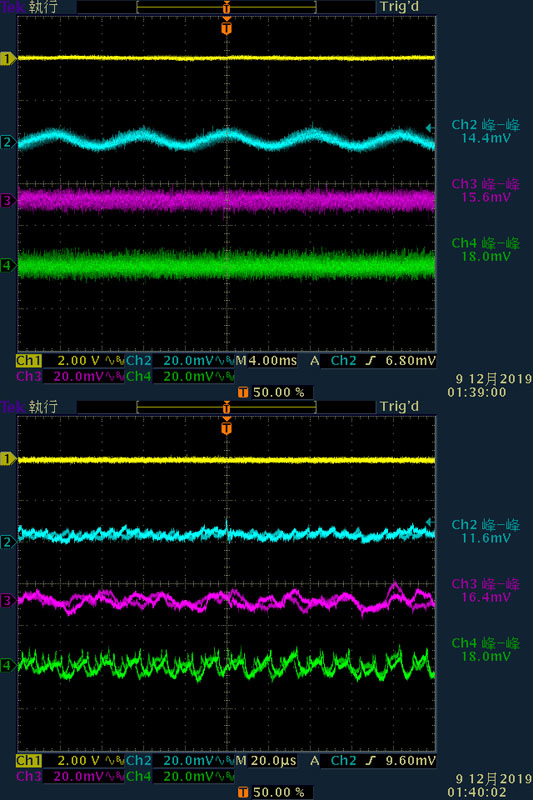Click Ch4 20.0mV scale readout in 20.0µs capture
This screenshot has width=533, height=800.
pyautogui.click(x=180, y=777)
